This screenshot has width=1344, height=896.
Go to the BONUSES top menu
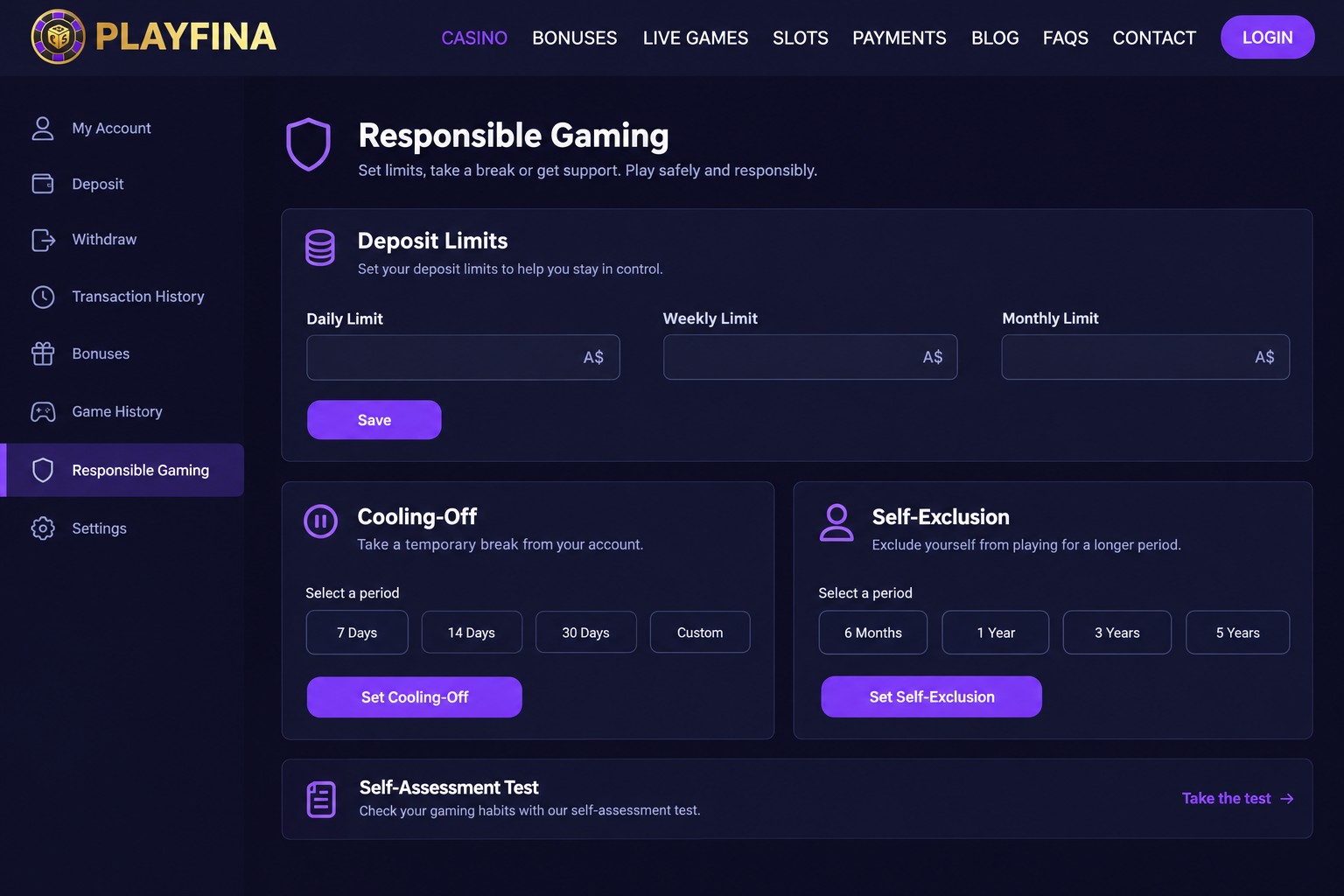coord(575,38)
